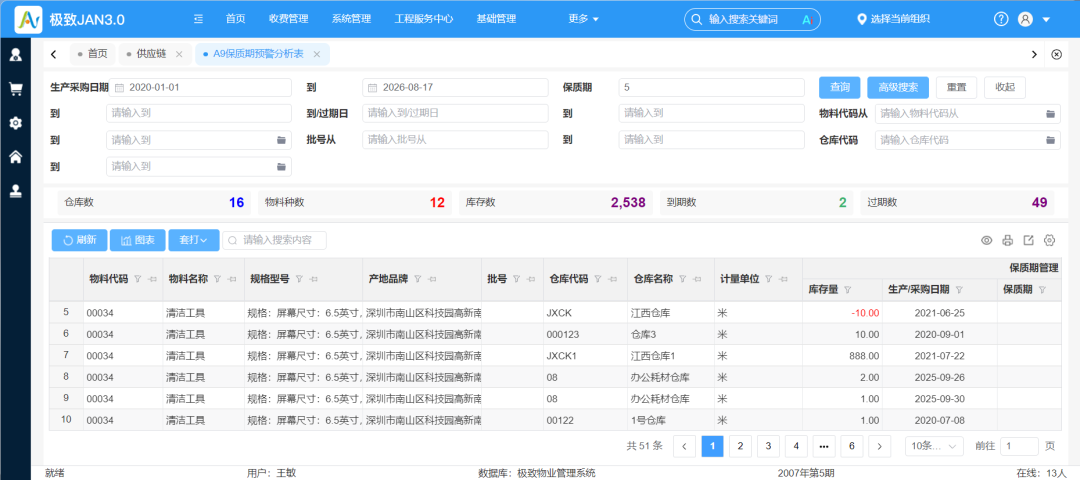Open the 10条 page size dropdown
Image resolution: width=1080 pixels, height=480 pixels.
(x=935, y=446)
